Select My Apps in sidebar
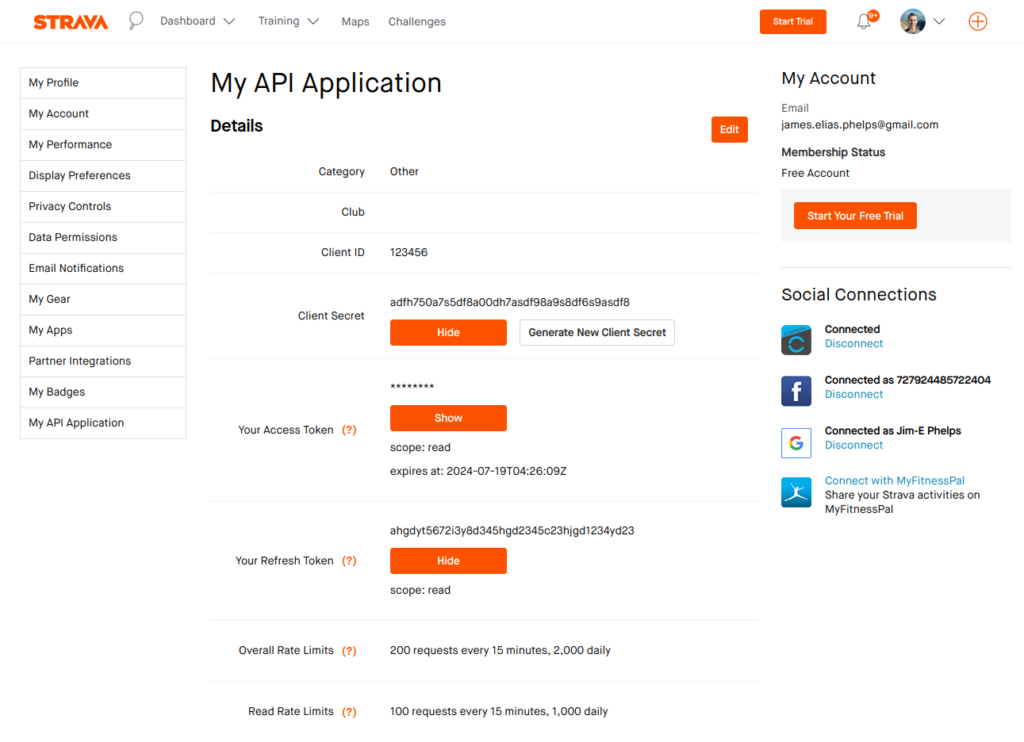The height and width of the screenshot is (742, 1024). (x=103, y=331)
